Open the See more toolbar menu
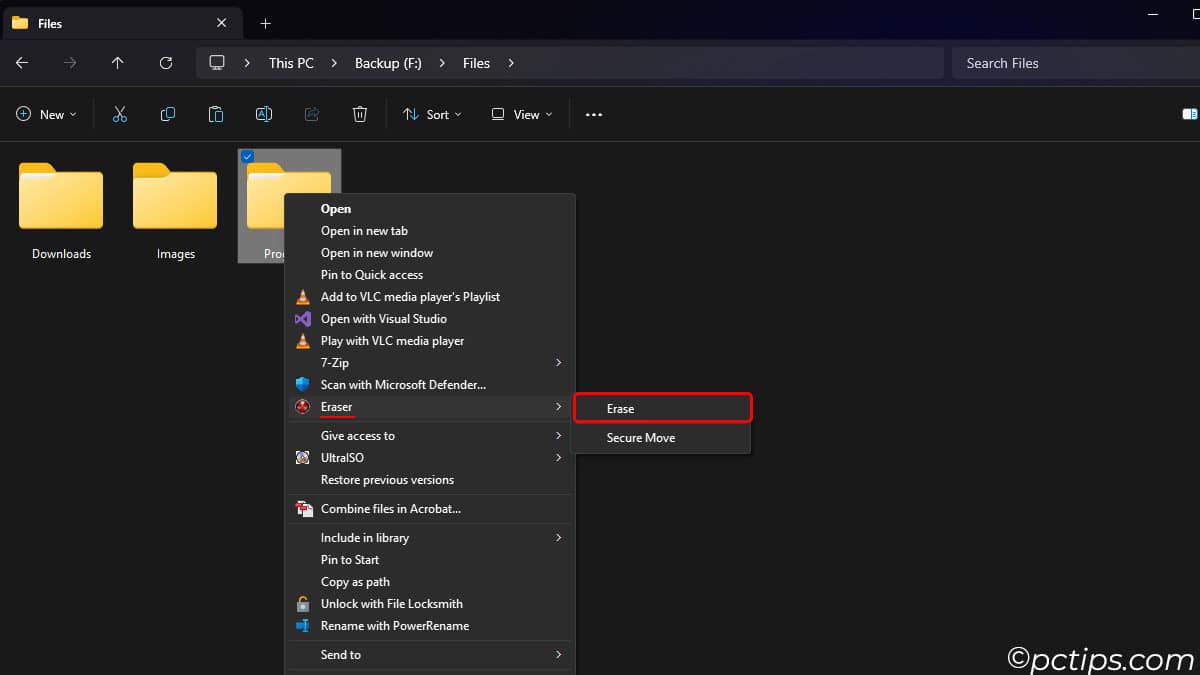 click(593, 114)
